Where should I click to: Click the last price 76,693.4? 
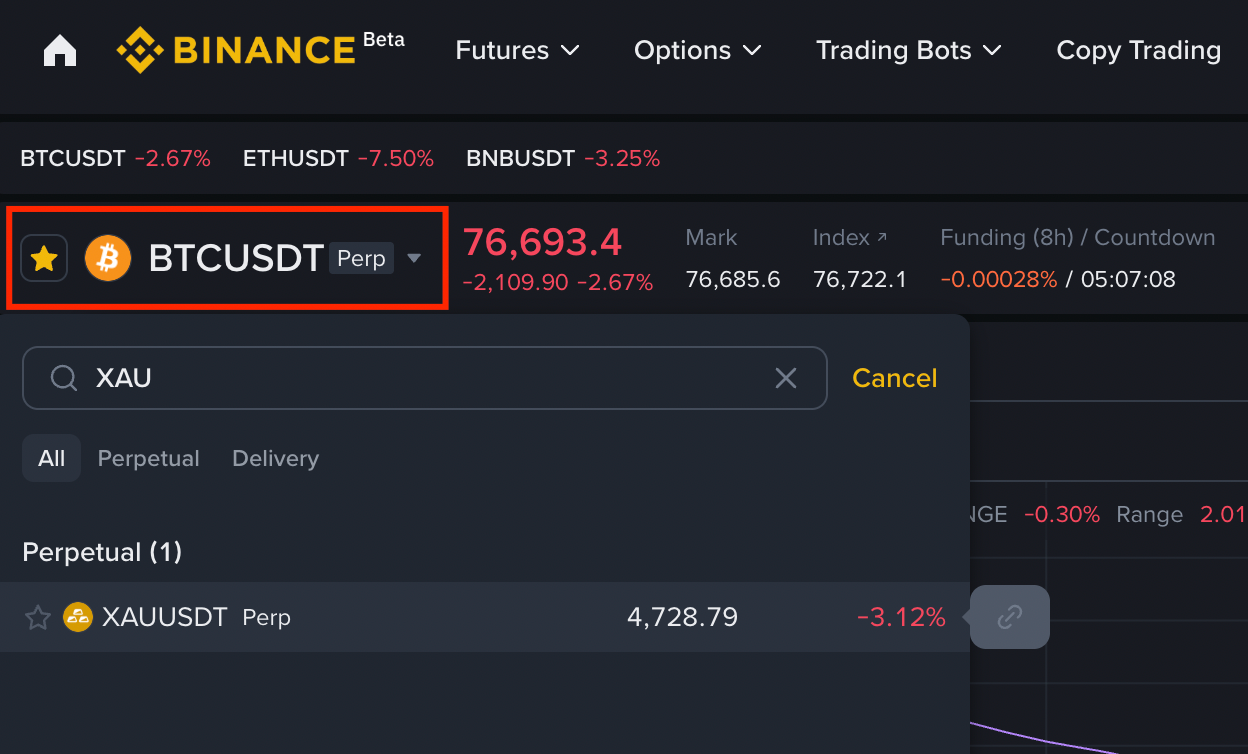click(x=542, y=242)
